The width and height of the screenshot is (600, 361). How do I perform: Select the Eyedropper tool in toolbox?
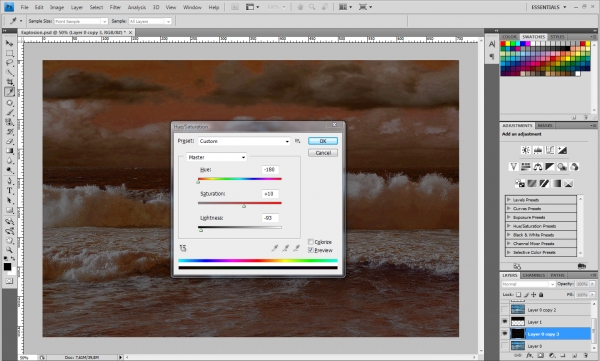tap(10, 92)
